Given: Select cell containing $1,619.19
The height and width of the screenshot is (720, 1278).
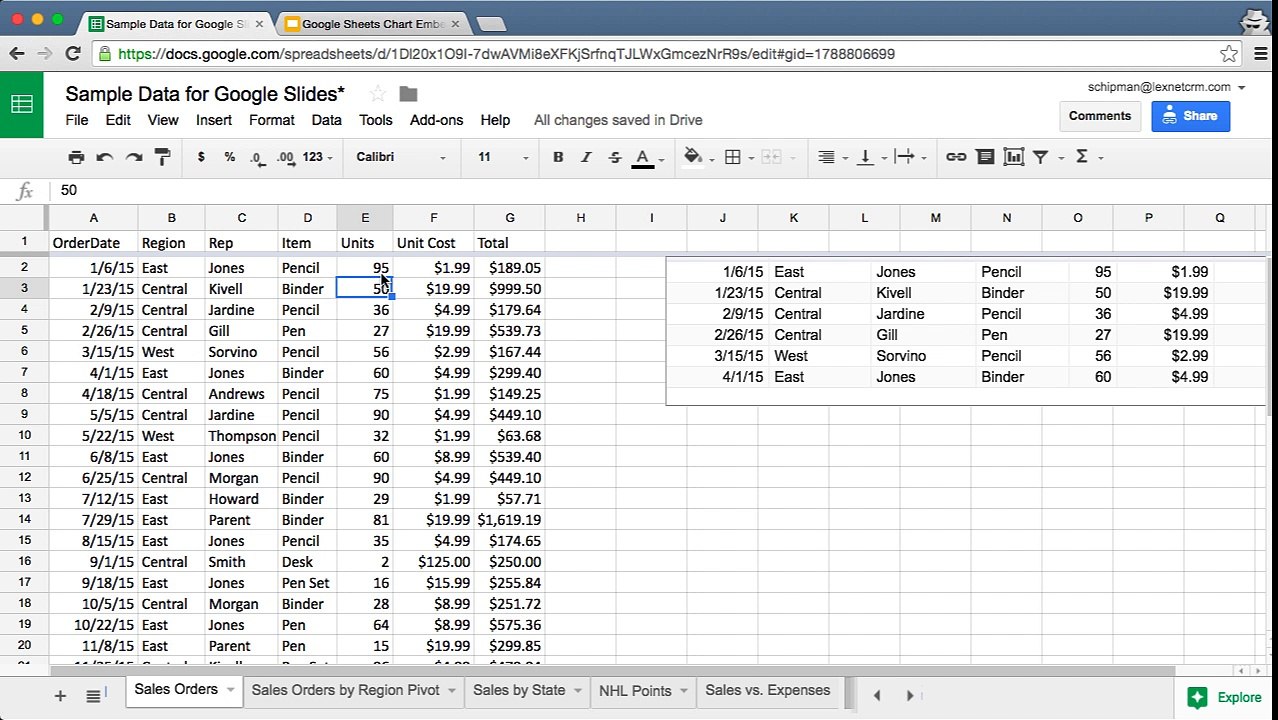Looking at the screenshot, I should (509, 520).
